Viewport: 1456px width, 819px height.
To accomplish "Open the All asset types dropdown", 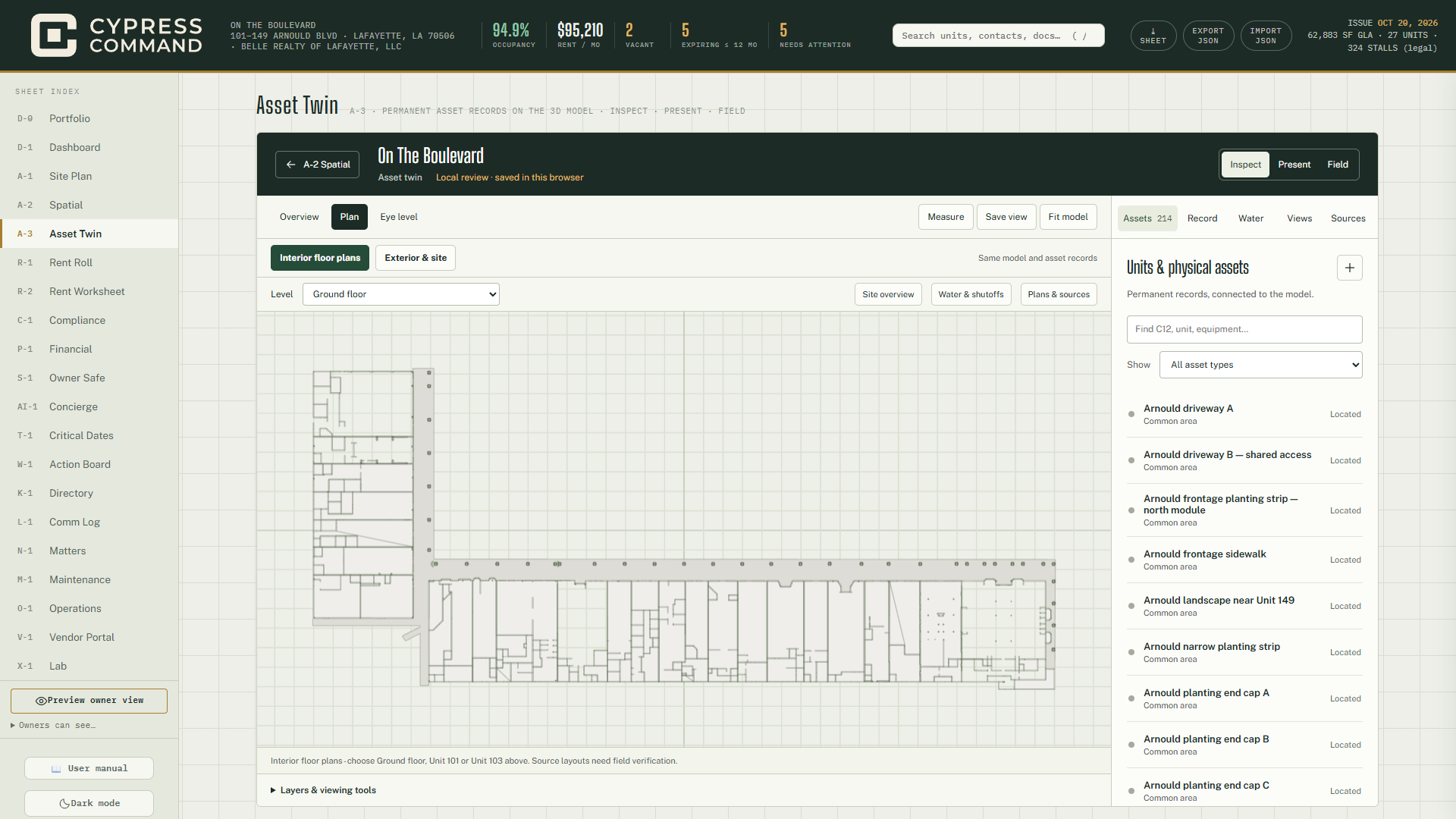I will pyautogui.click(x=1262, y=365).
